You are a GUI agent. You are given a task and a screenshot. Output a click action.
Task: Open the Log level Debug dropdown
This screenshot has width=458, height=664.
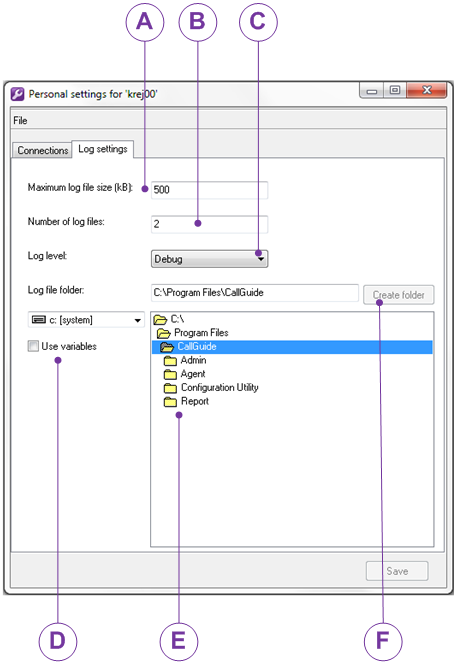click(x=210, y=259)
